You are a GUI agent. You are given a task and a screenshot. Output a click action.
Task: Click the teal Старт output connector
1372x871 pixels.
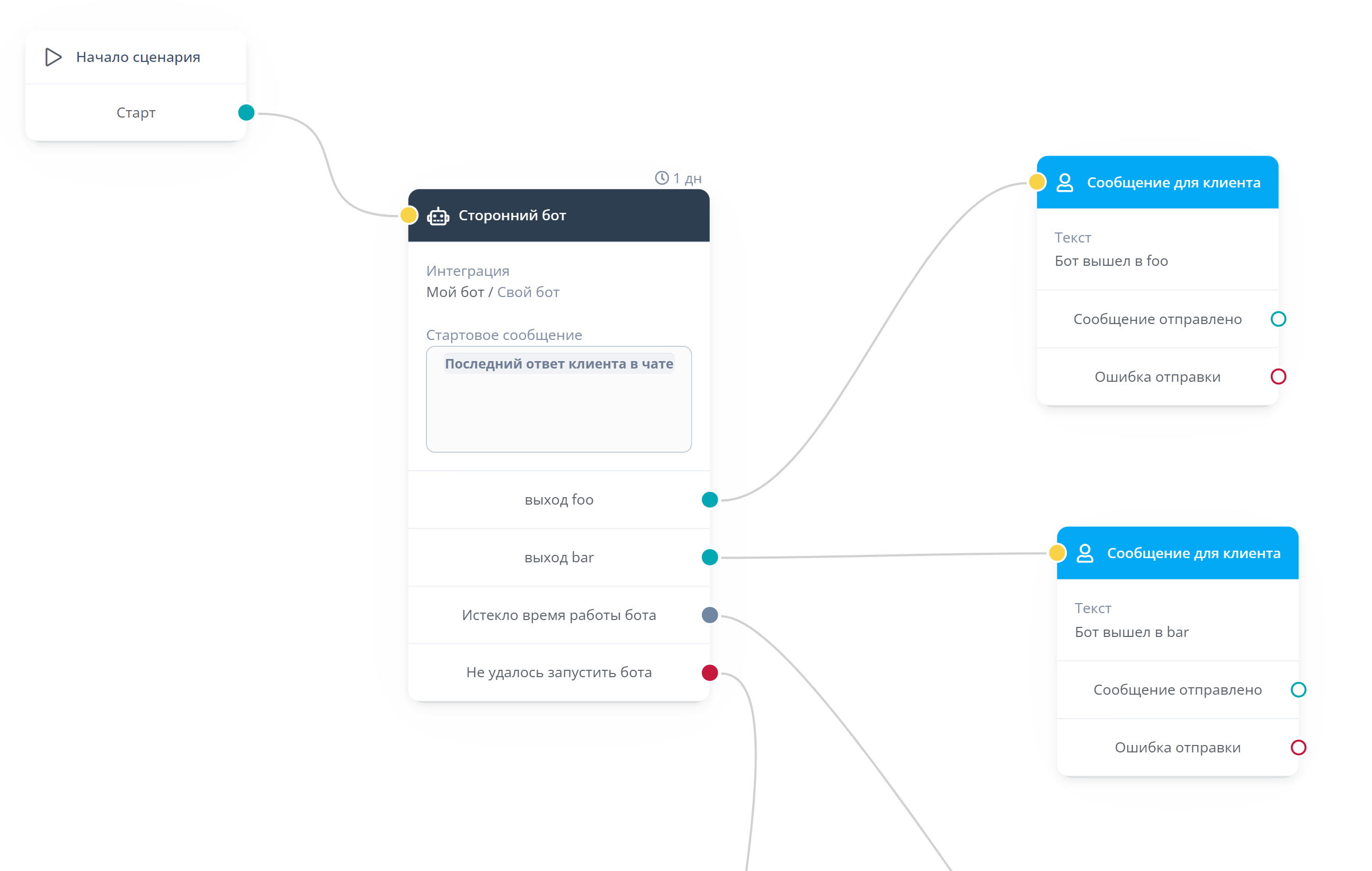pyautogui.click(x=246, y=113)
